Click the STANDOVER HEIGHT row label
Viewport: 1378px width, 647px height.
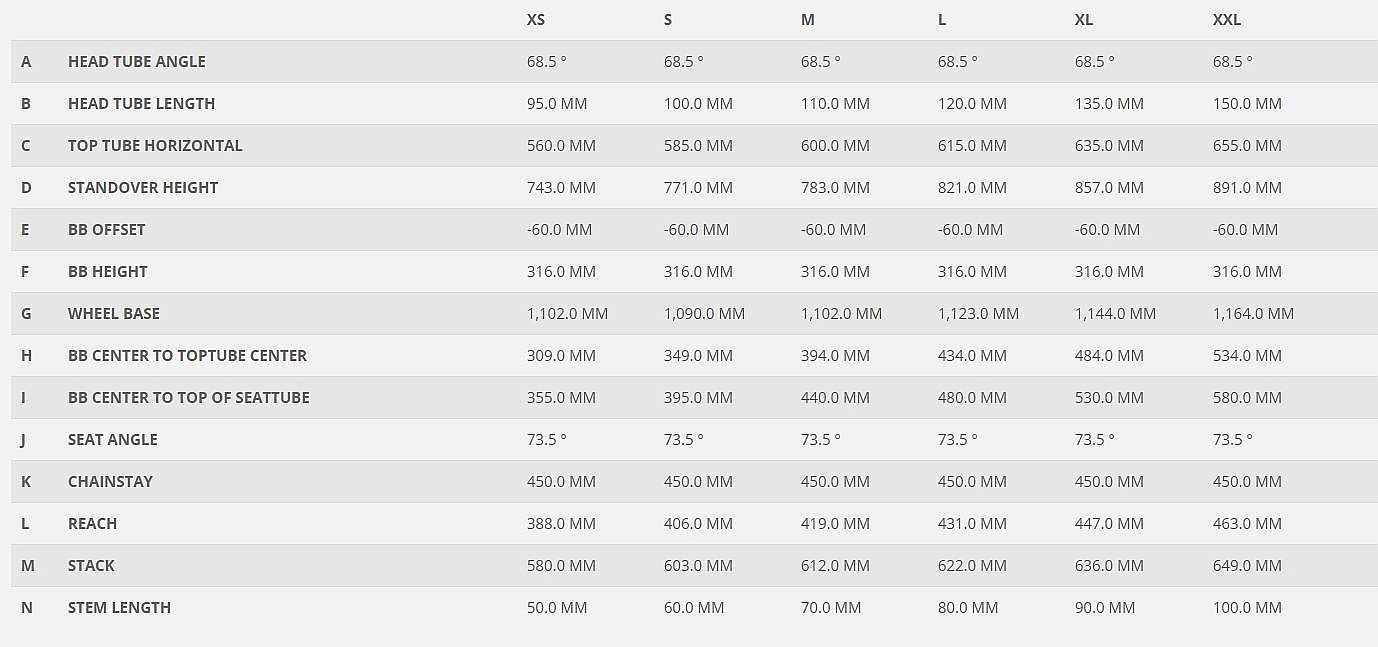coord(143,188)
